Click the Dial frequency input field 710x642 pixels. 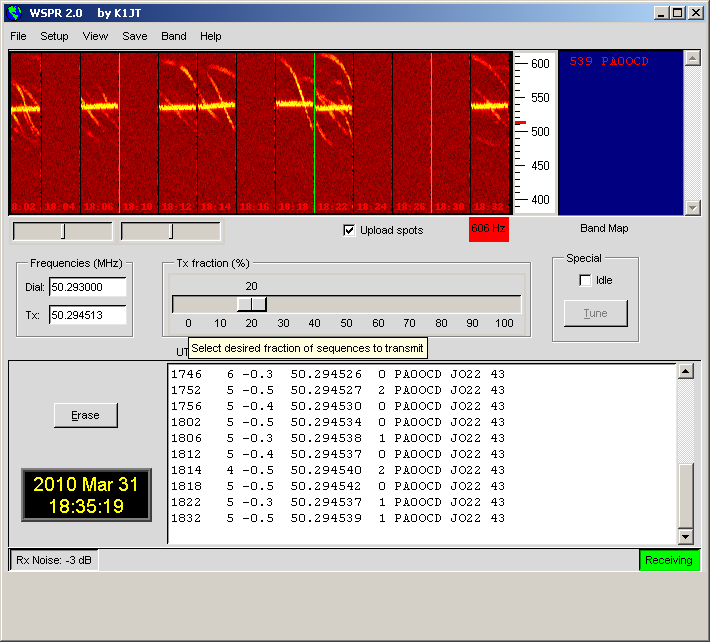(87, 287)
